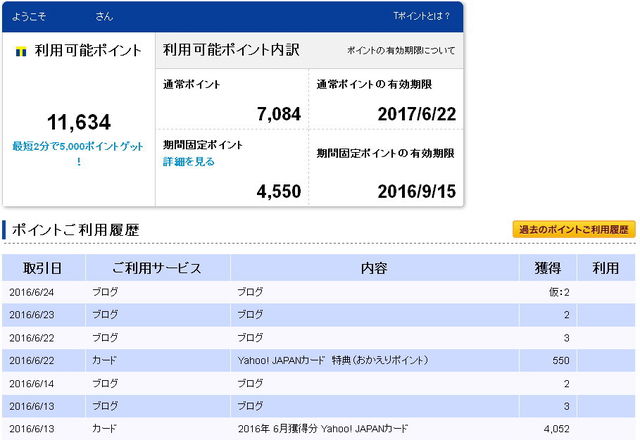The image size is (640, 440).
Task: Click the ようこそ greeting text
Action: [x=29, y=16]
